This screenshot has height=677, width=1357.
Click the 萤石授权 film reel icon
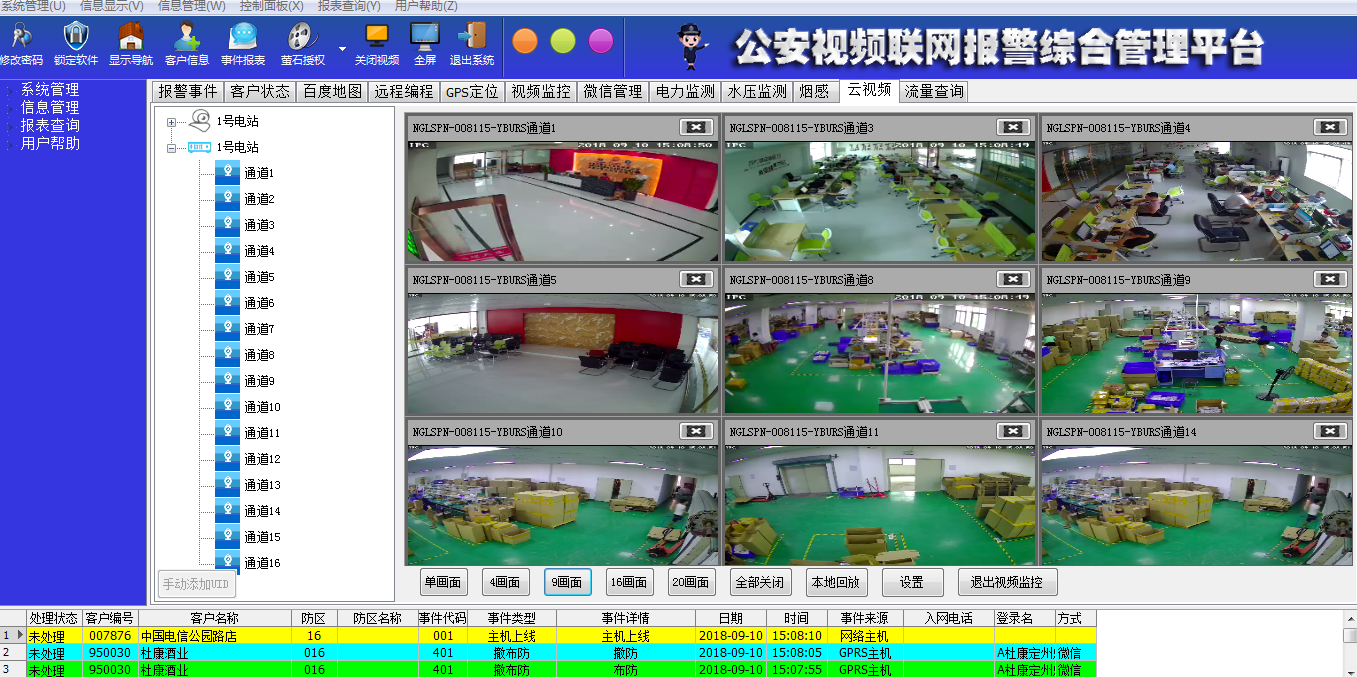tap(301, 37)
